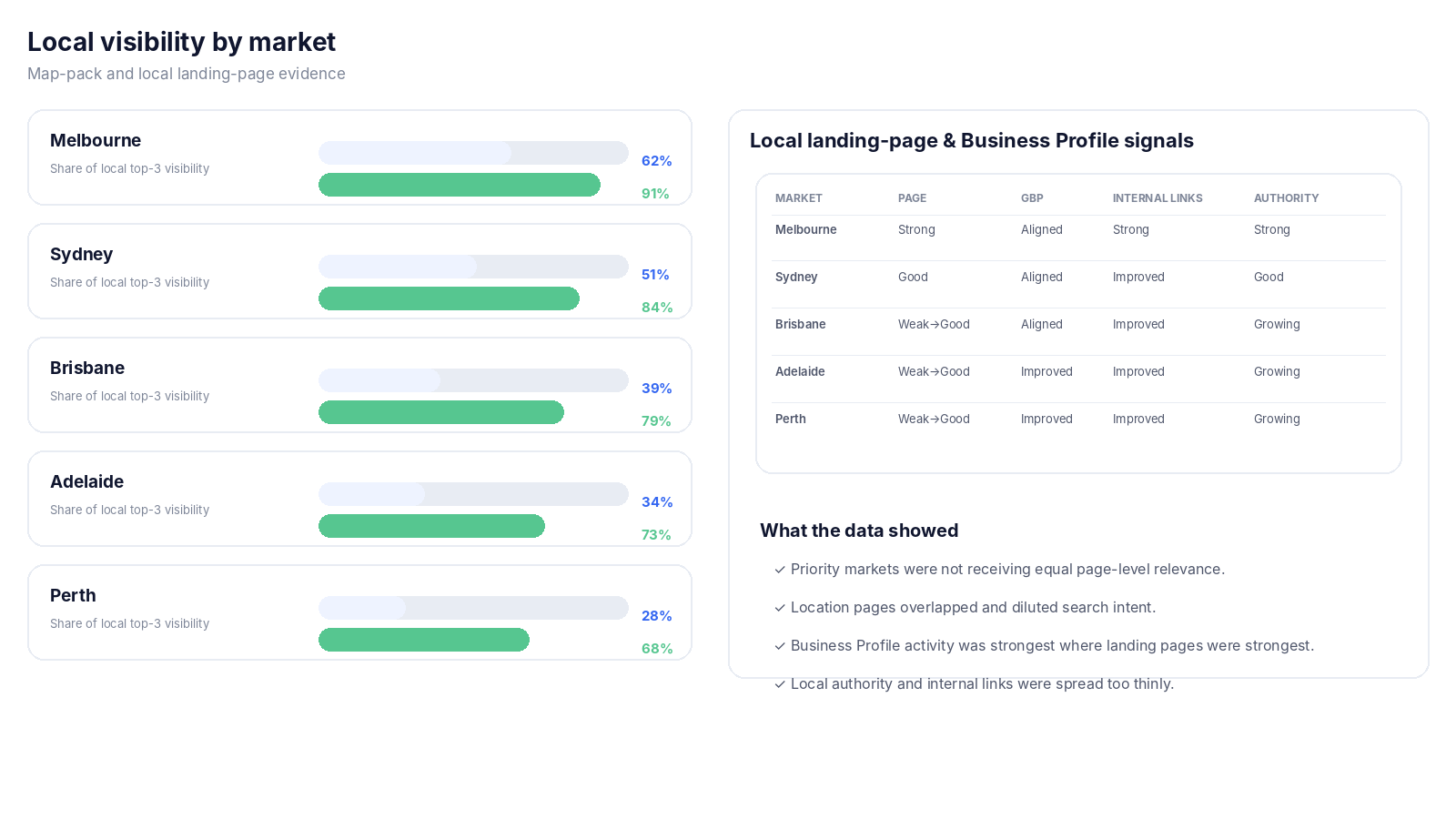Click the 'Map-pack and local landing-page evidence' subtitle
Image resolution: width=1456 pixels, height=819 pixels.
pyautogui.click(x=187, y=74)
